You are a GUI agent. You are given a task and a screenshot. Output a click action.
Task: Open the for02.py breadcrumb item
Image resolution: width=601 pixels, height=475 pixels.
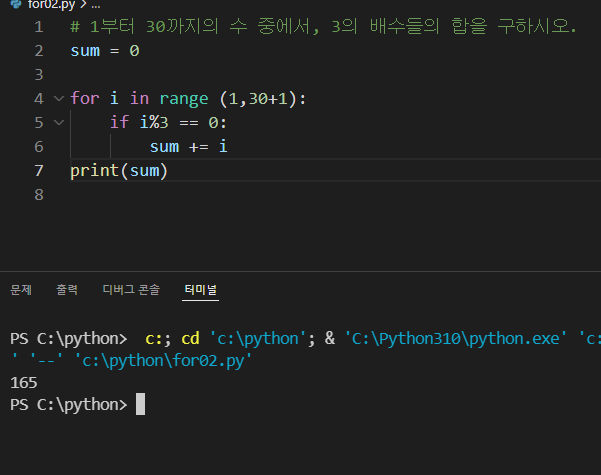pos(51,5)
